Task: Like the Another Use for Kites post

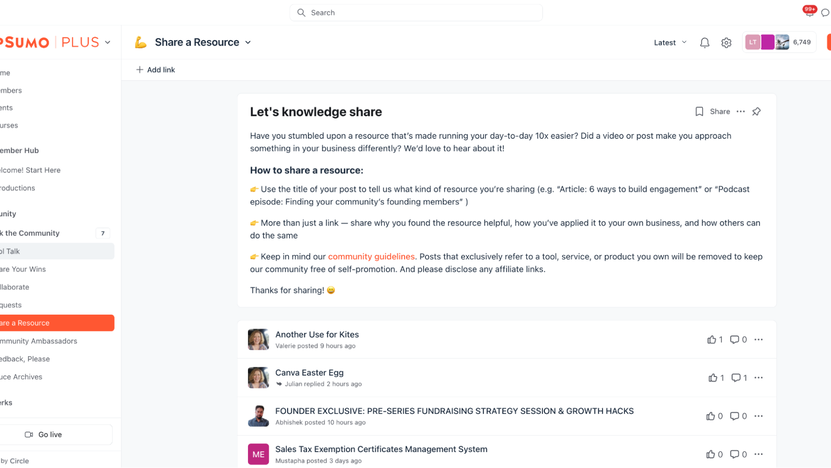Action: click(x=714, y=340)
